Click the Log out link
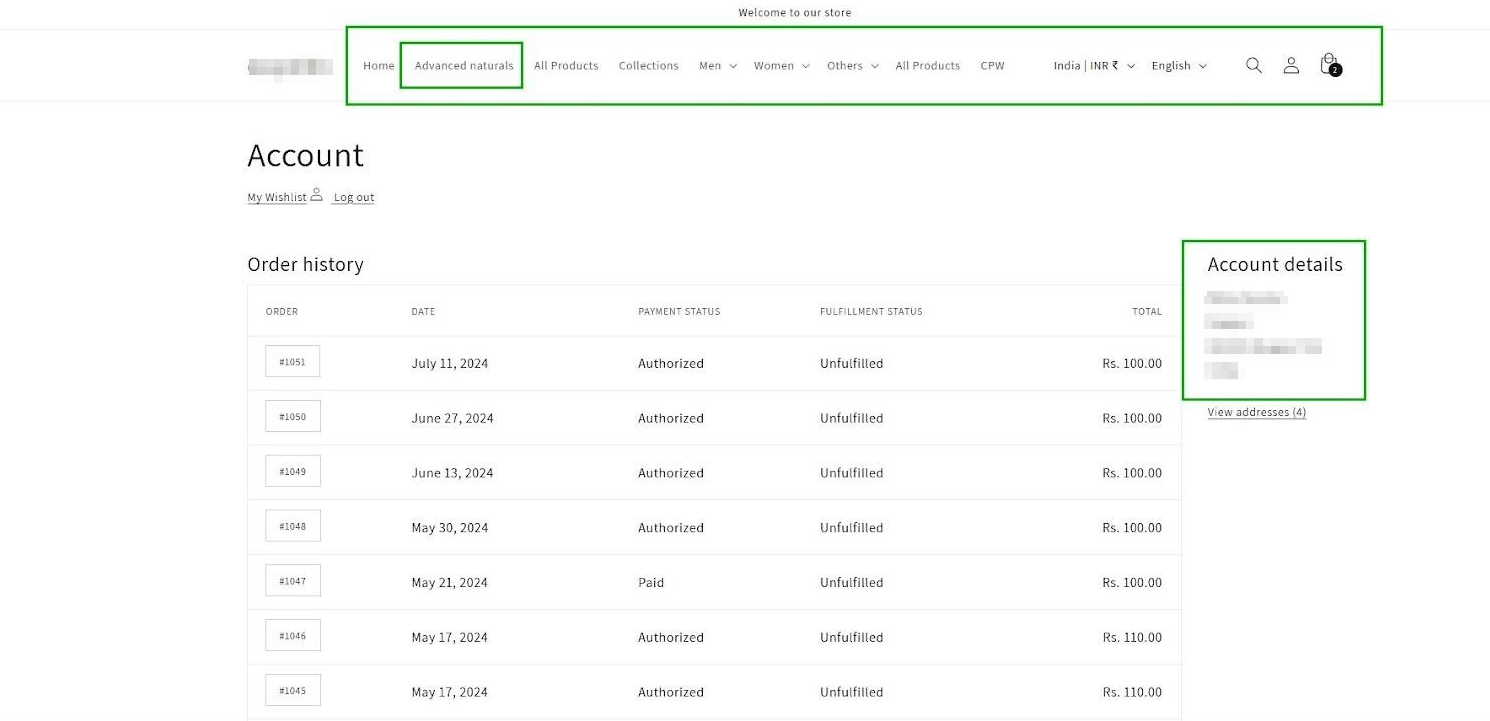 (x=354, y=198)
